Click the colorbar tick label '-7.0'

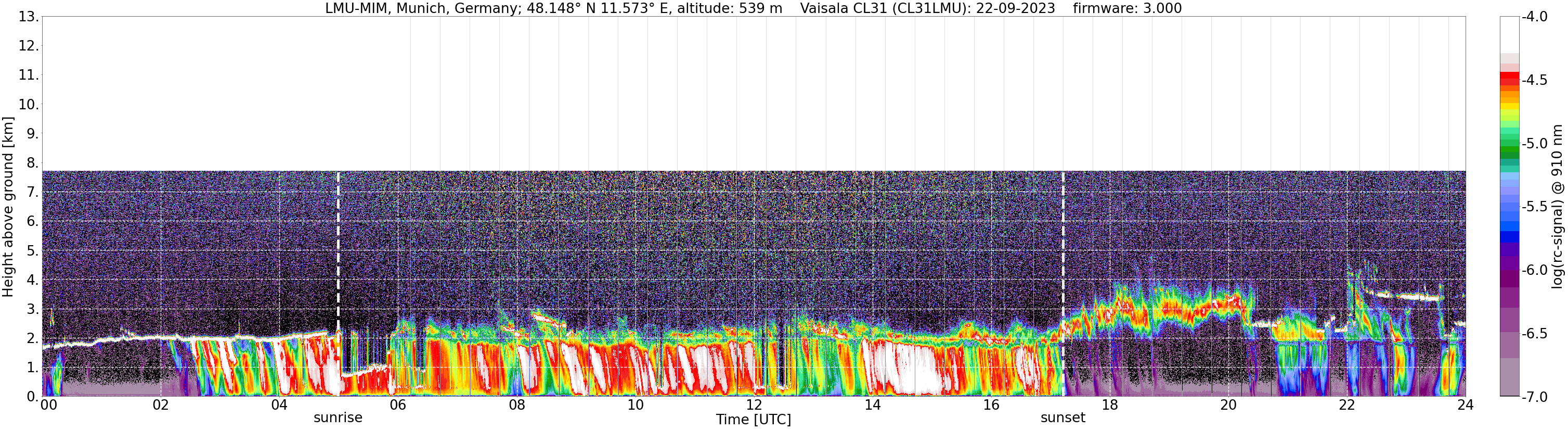1534,397
